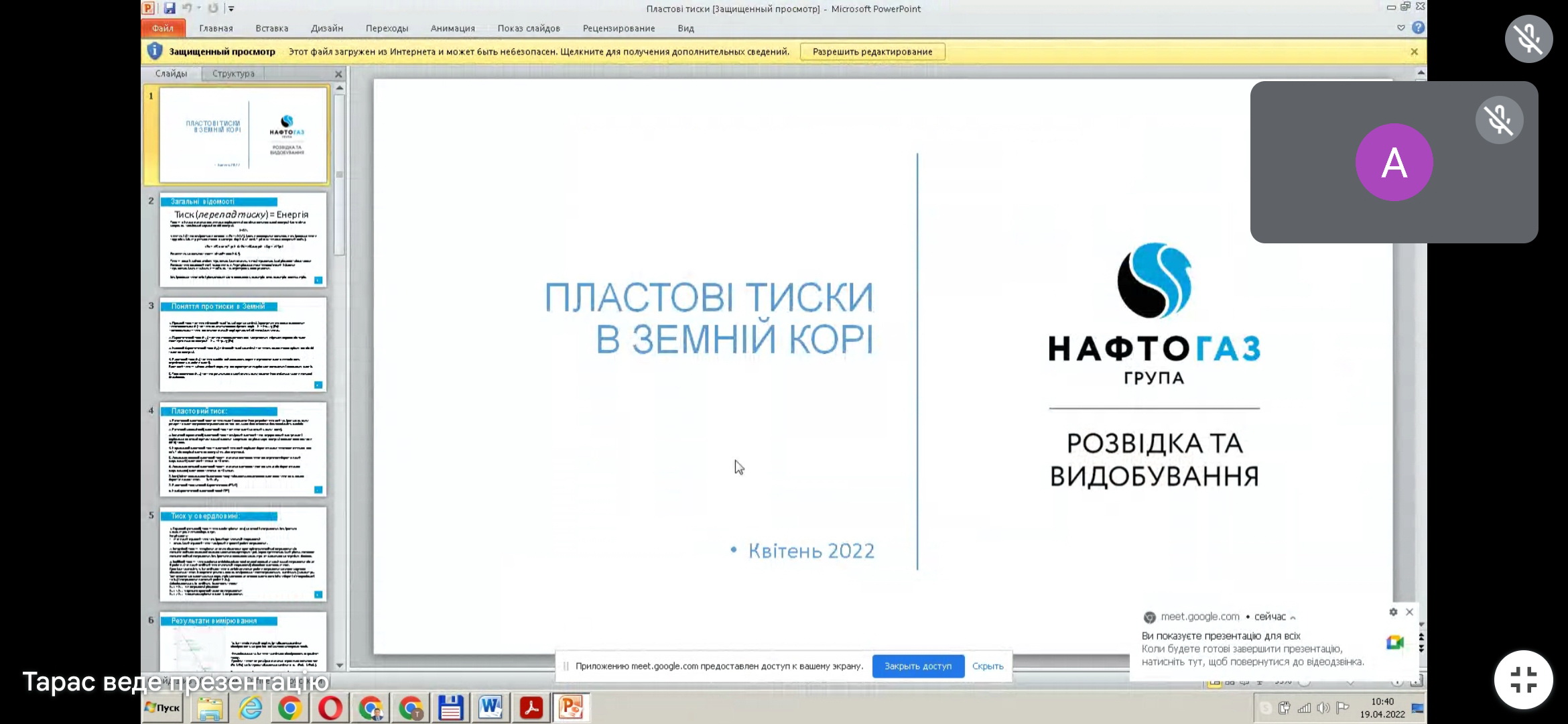This screenshot has width=1568, height=724.
Task: Switch to the Слайды pane tab
Action: pos(171,74)
